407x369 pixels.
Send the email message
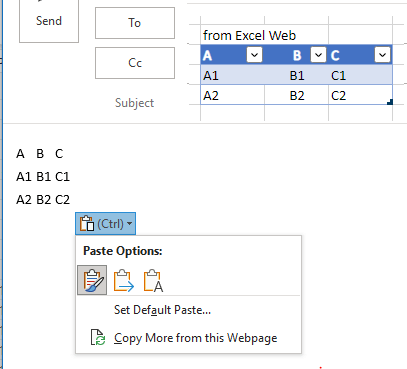(x=49, y=21)
